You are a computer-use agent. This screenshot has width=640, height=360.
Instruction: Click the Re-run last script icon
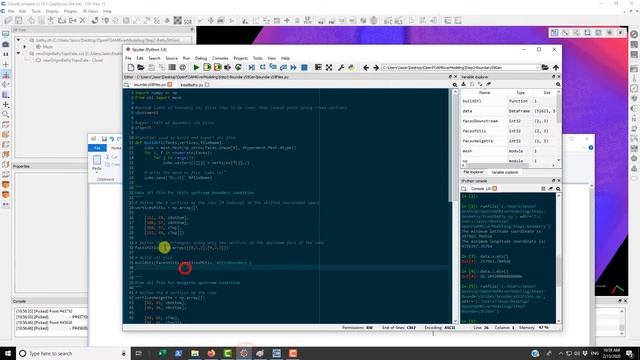click(x=238, y=67)
